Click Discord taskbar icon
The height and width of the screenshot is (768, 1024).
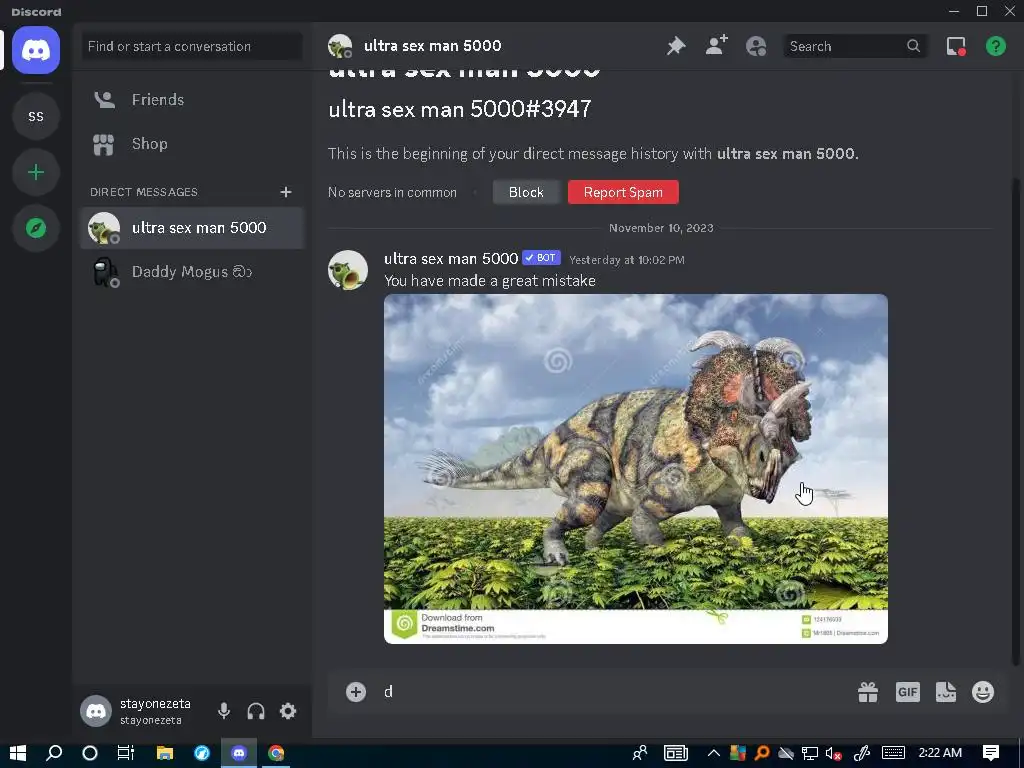pos(239,753)
